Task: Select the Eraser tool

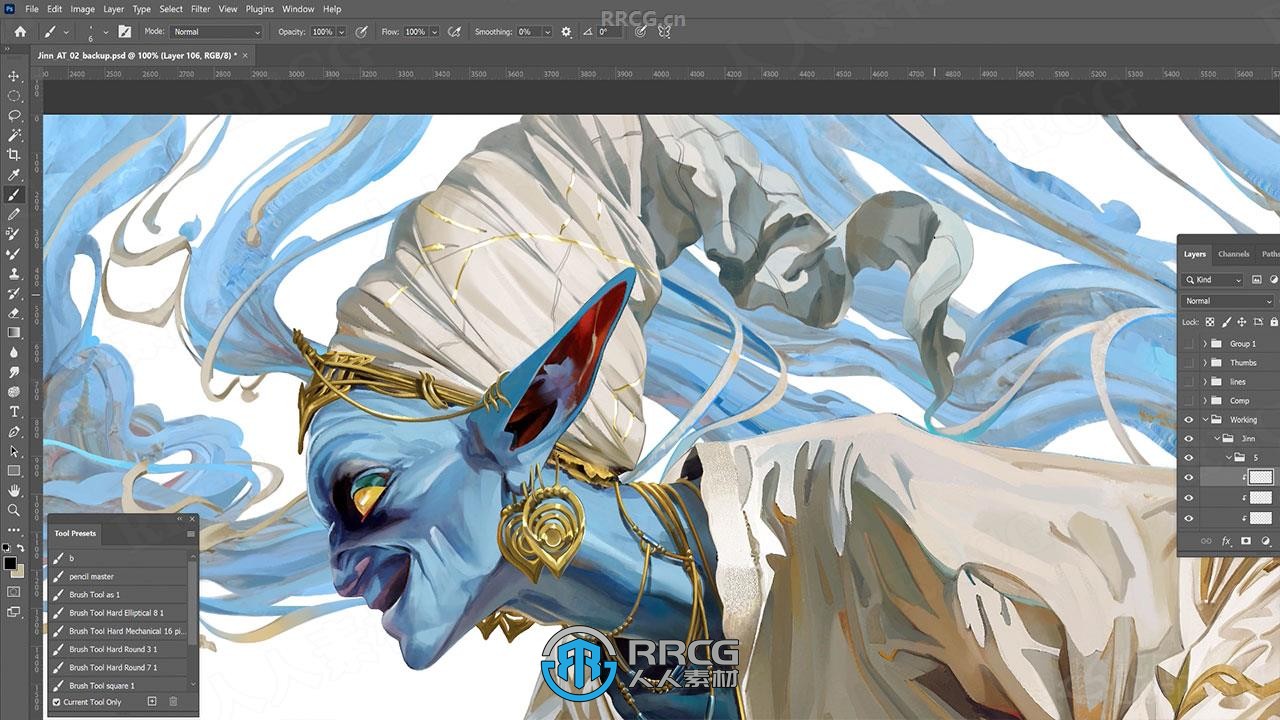Action: pos(14,313)
